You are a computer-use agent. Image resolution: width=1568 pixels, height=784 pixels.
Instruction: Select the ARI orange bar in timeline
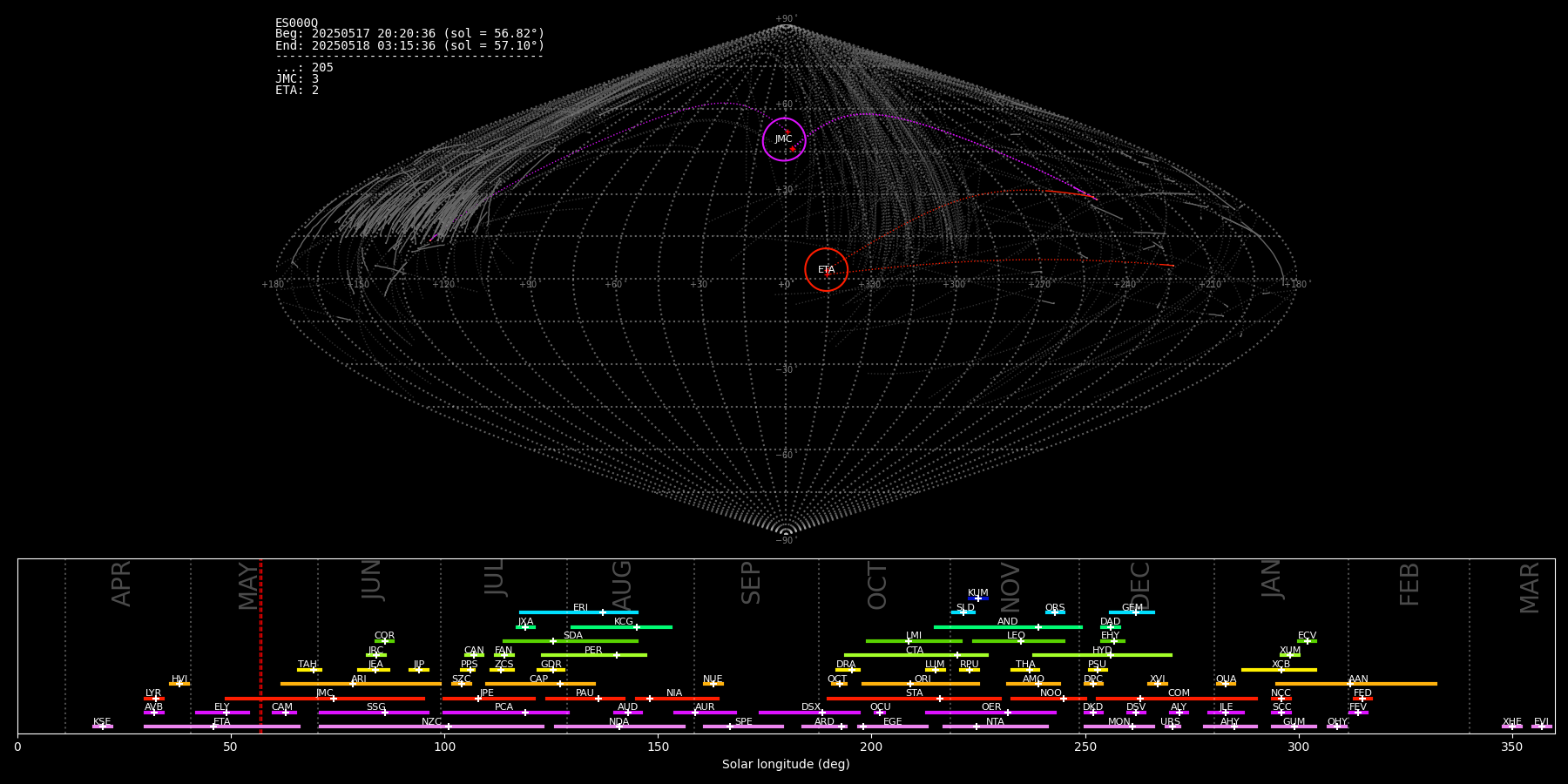coord(361,684)
